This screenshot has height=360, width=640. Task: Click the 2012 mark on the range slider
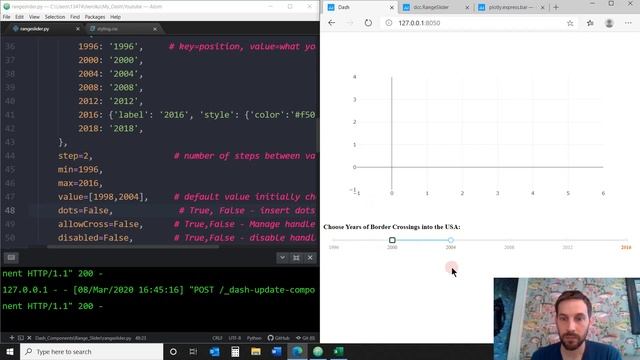tap(567, 247)
